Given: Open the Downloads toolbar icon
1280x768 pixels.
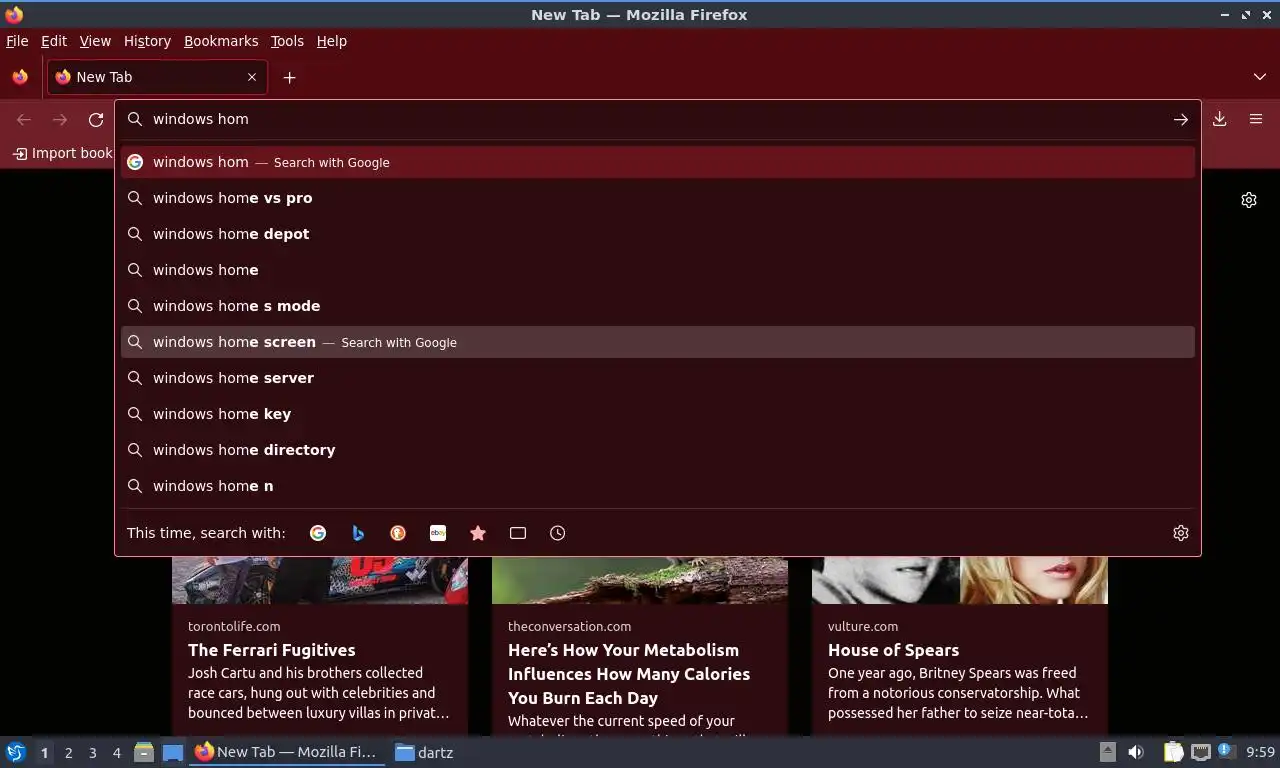Looking at the screenshot, I should point(1220,119).
